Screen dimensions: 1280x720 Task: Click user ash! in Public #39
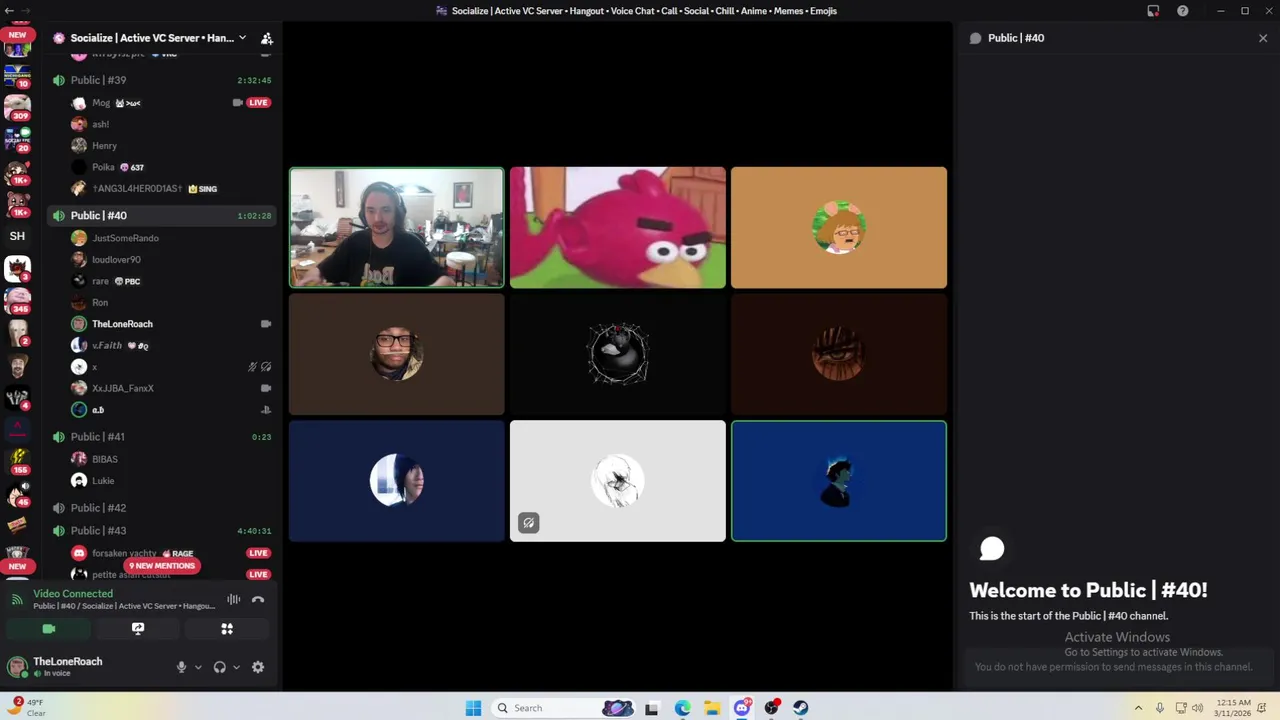pos(100,124)
